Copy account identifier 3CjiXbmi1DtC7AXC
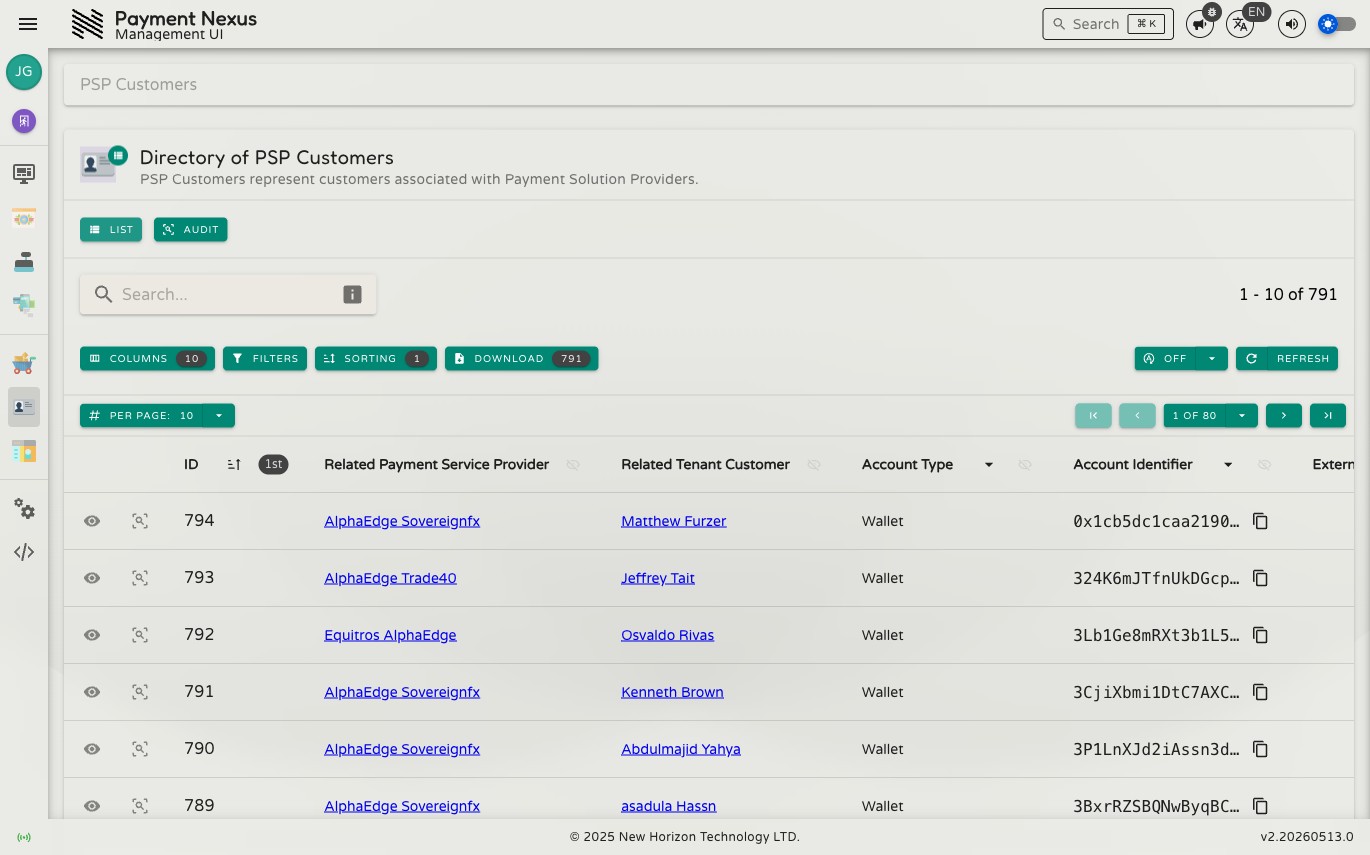The height and width of the screenshot is (855, 1370). [1261, 692]
